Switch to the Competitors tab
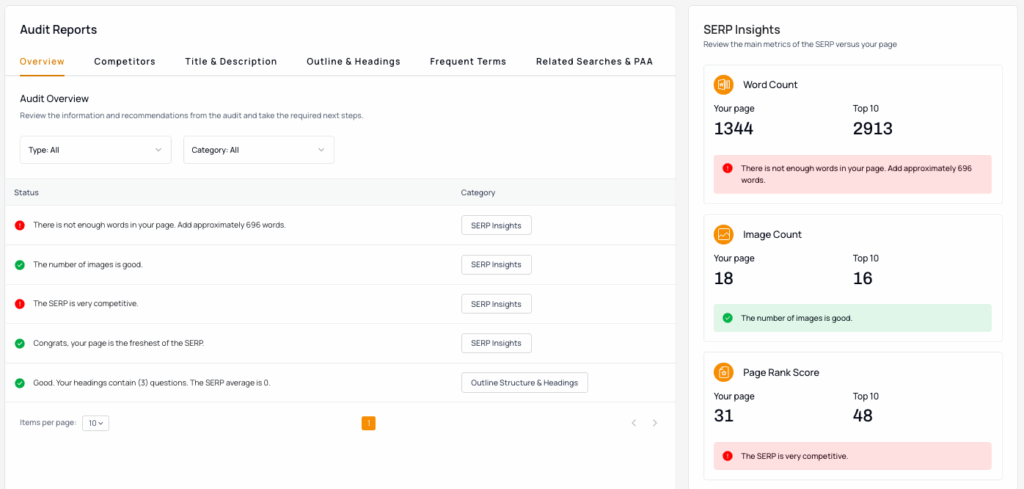The image size is (1024, 489). (x=125, y=61)
